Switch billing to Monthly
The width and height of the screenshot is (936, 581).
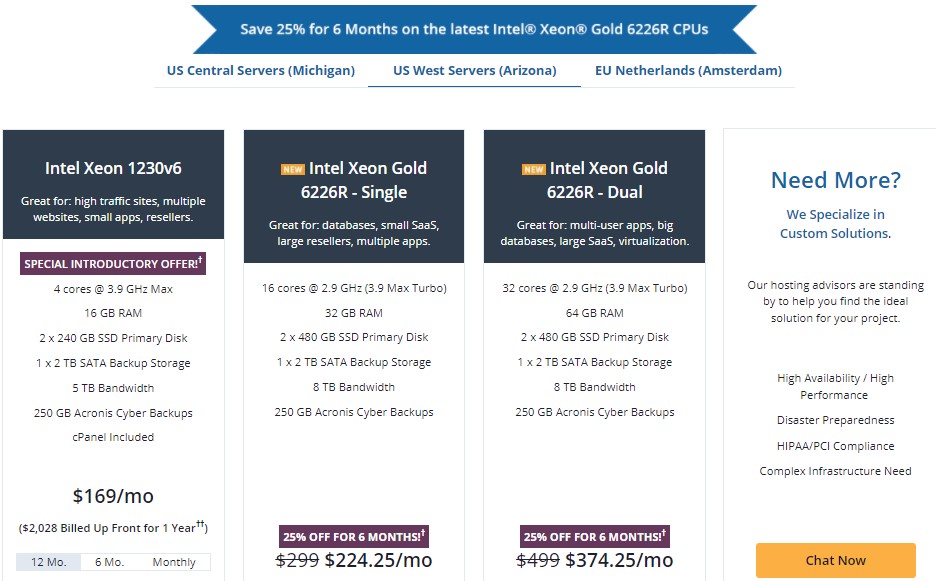click(174, 562)
